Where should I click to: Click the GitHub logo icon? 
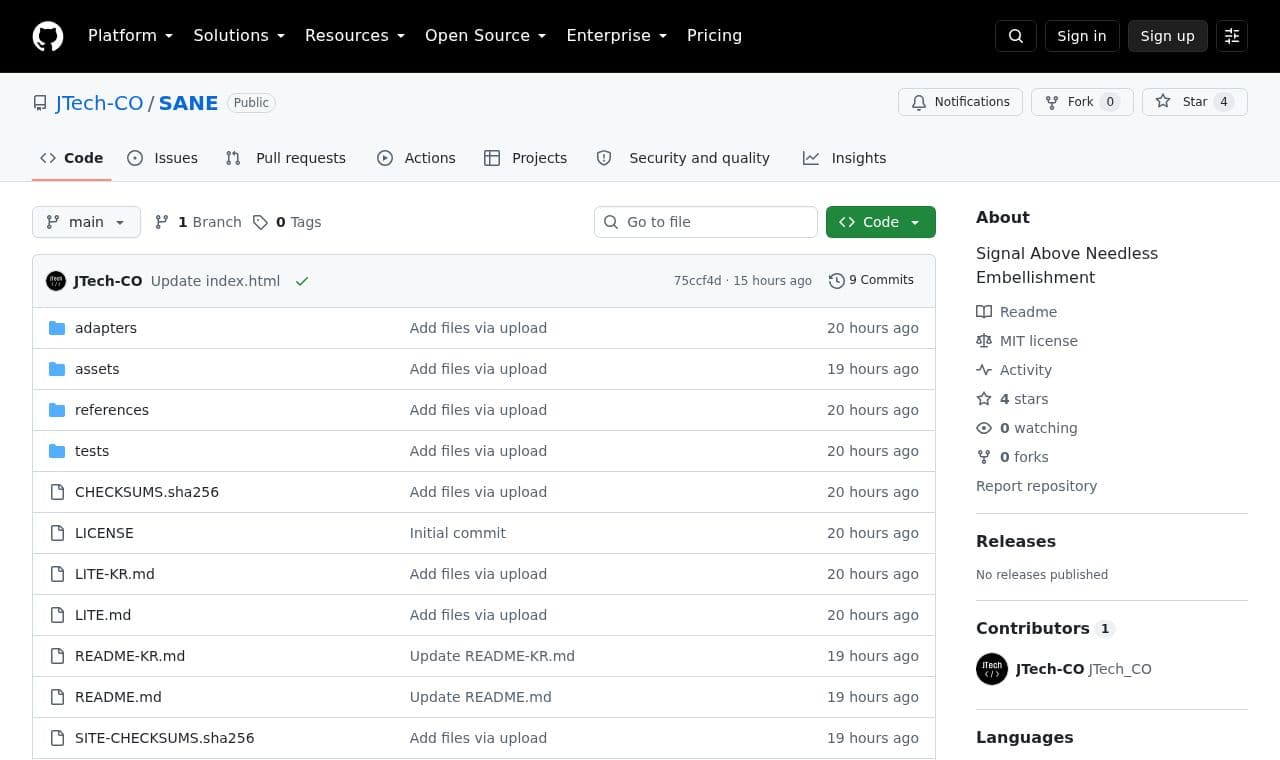pyautogui.click(x=48, y=36)
